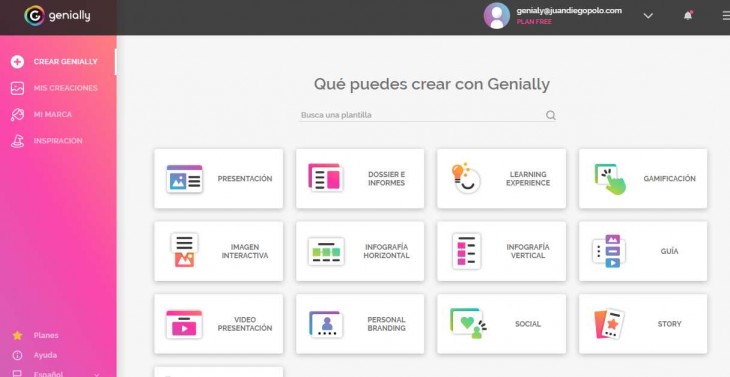730x377 pixels.
Task: Open the Planes page
Action: (x=46, y=336)
